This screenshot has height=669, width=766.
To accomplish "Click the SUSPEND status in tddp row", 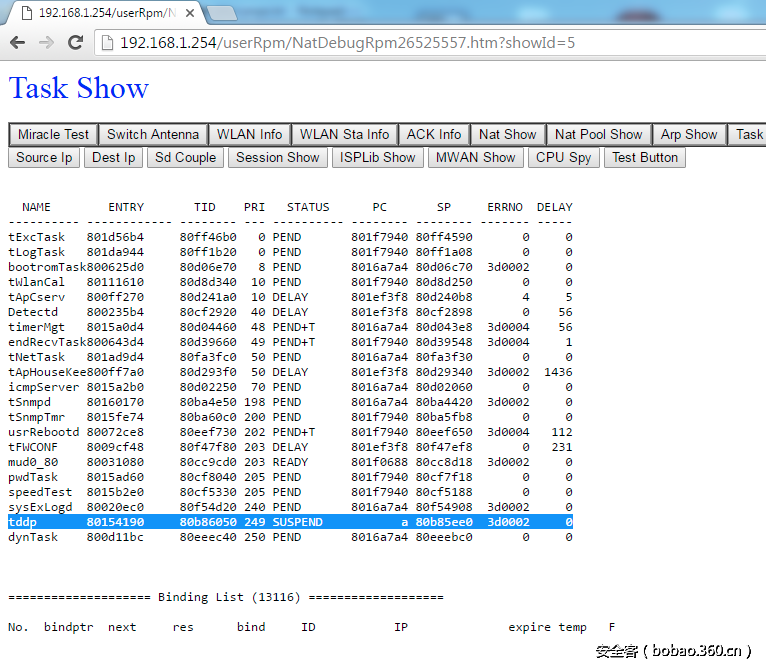I will pyautogui.click(x=298, y=522).
